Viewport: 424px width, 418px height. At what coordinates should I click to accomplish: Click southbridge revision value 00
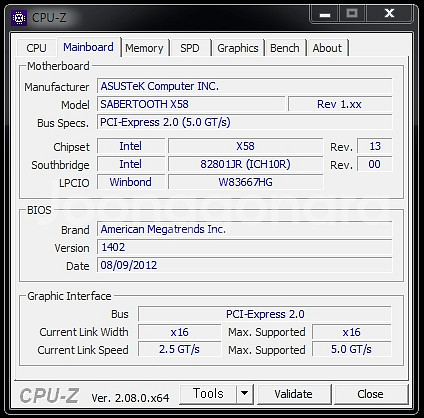point(375,164)
